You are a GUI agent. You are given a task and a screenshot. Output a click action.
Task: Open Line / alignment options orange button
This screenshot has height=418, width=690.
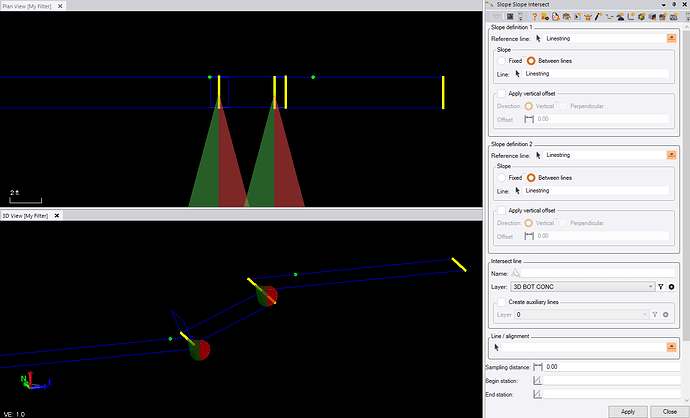coord(672,347)
